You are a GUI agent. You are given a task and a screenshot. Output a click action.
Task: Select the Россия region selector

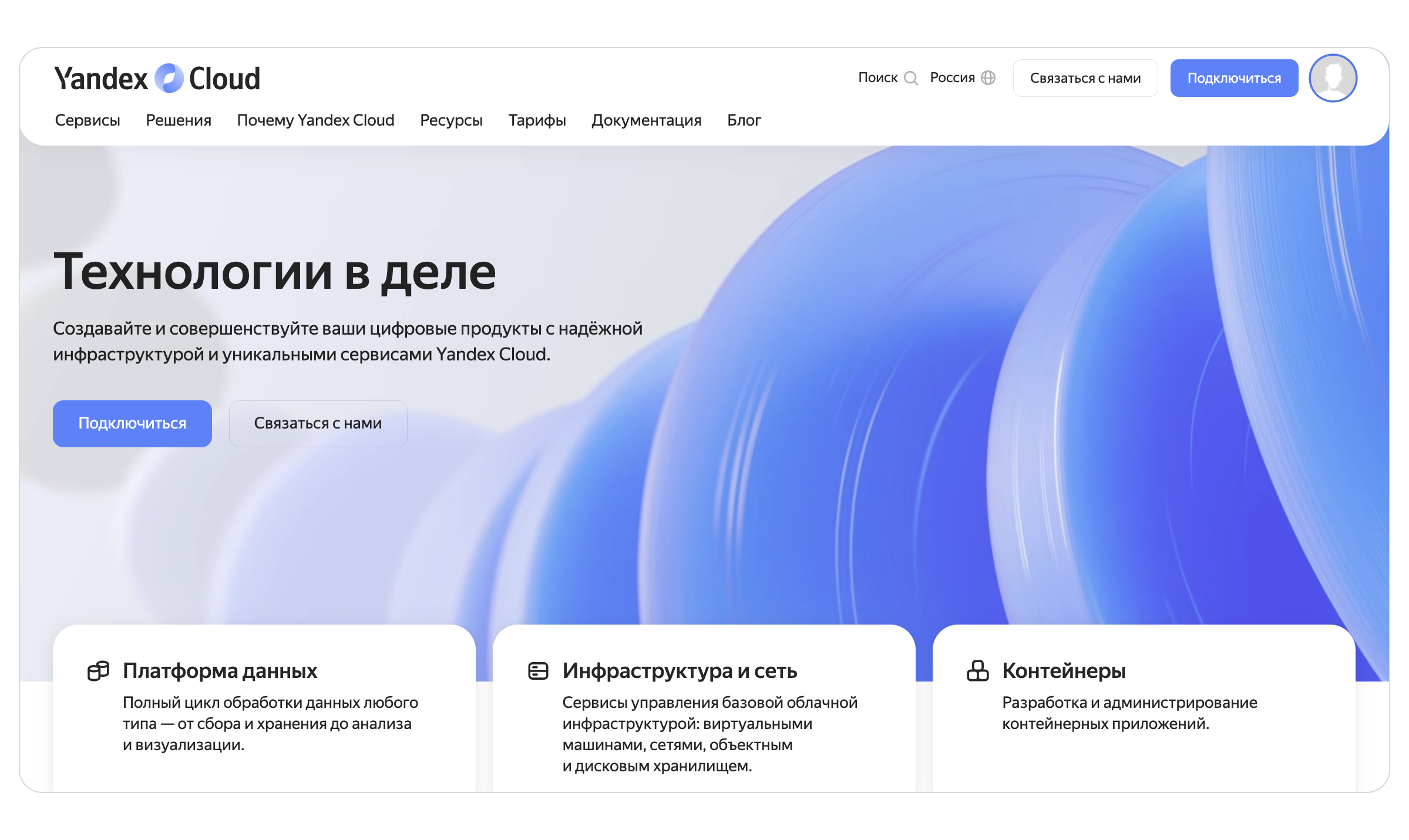tap(963, 78)
